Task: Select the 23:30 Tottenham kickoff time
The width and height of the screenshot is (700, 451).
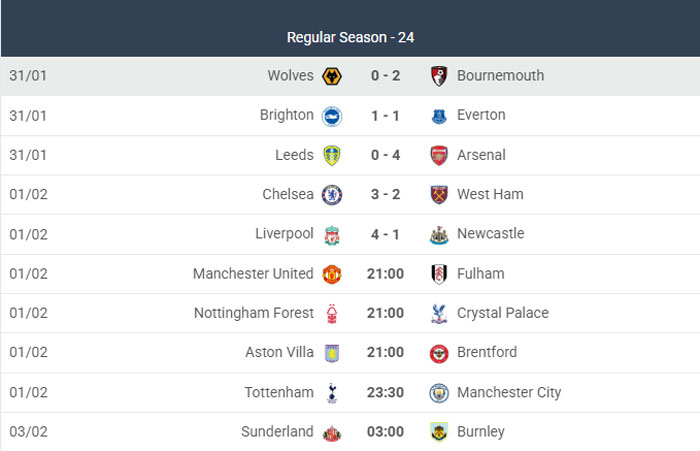Action: click(385, 393)
